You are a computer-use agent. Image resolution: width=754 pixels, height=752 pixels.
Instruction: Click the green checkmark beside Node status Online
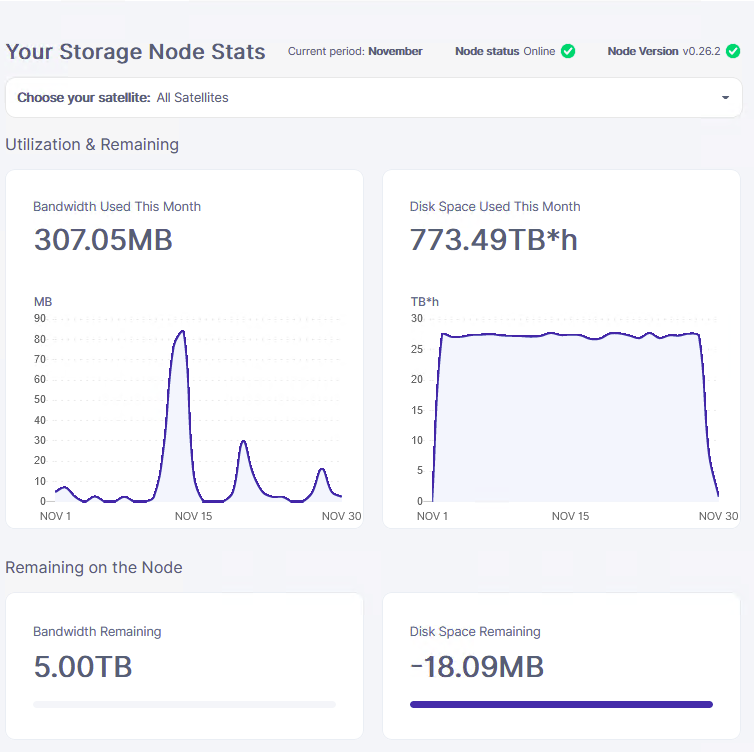click(x=567, y=51)
